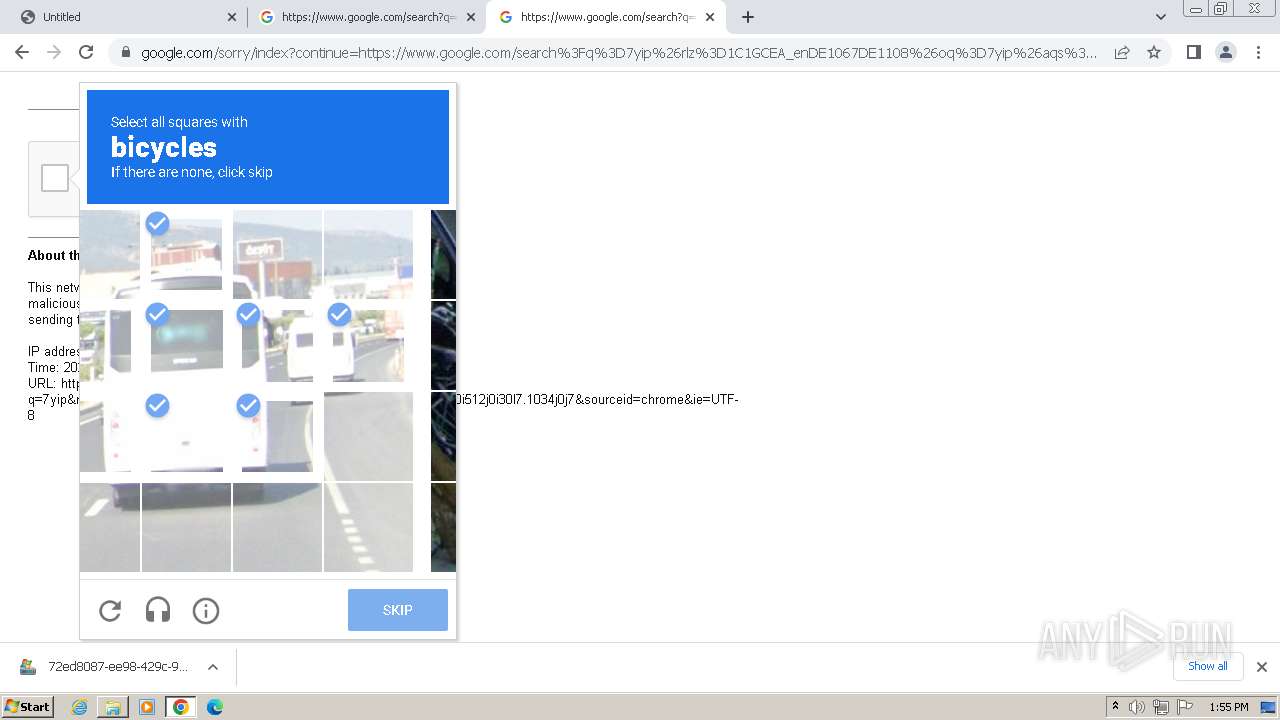The width and height of the screenshot is (1280, 720).
Task: Open tab search dropdown chevron
Action: [1161, 17]
